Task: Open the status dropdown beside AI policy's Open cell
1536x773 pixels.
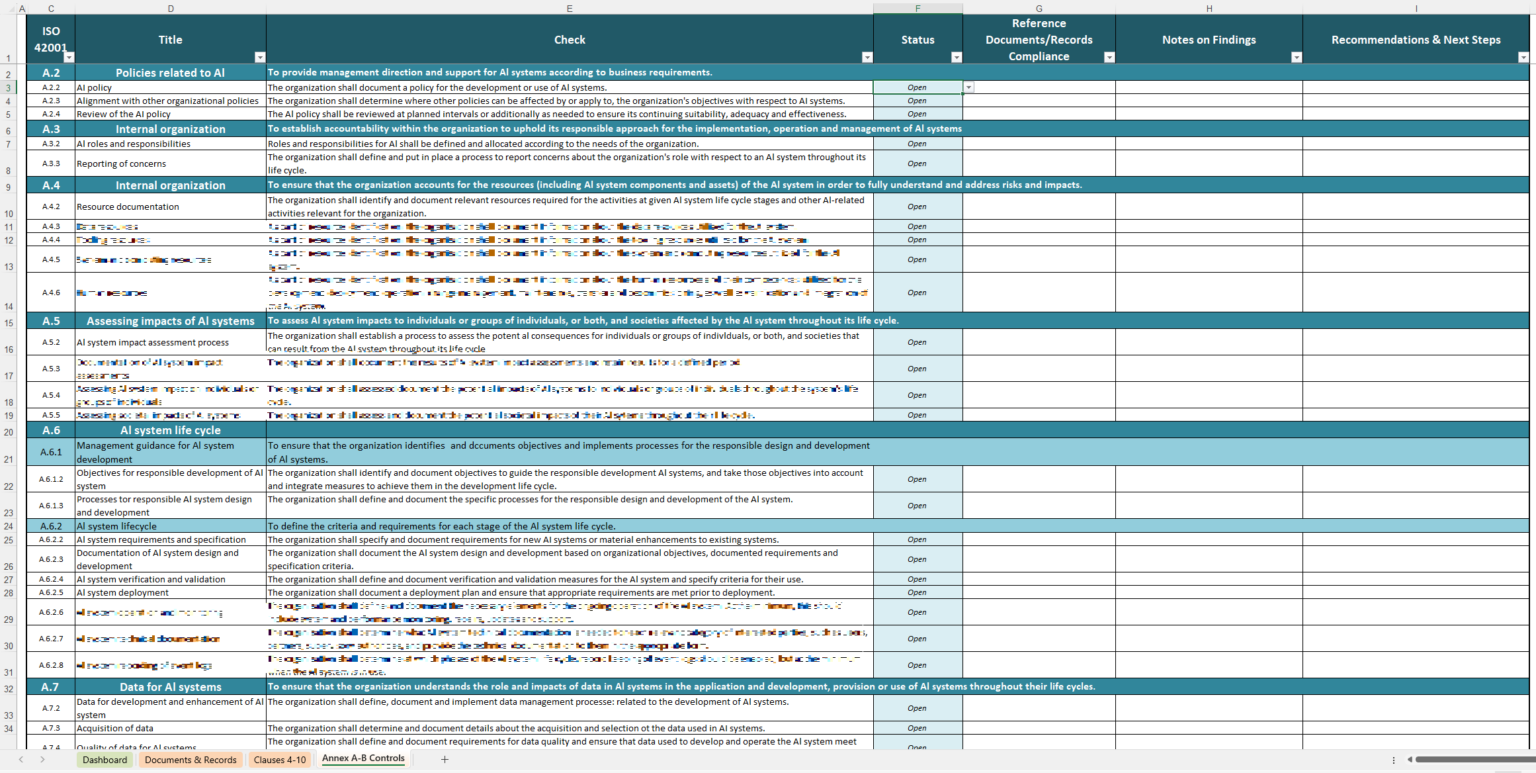Action: click(967, 87)
